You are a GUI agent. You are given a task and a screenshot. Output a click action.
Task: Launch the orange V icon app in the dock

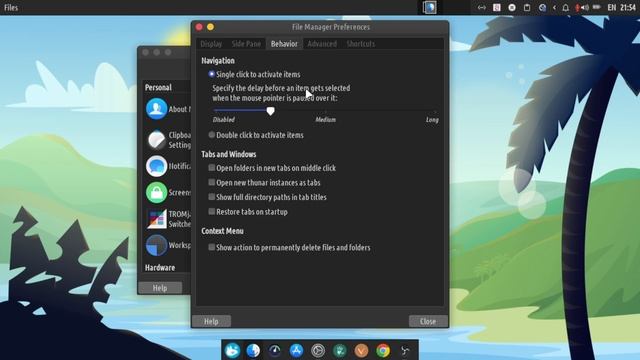(361, 350)
